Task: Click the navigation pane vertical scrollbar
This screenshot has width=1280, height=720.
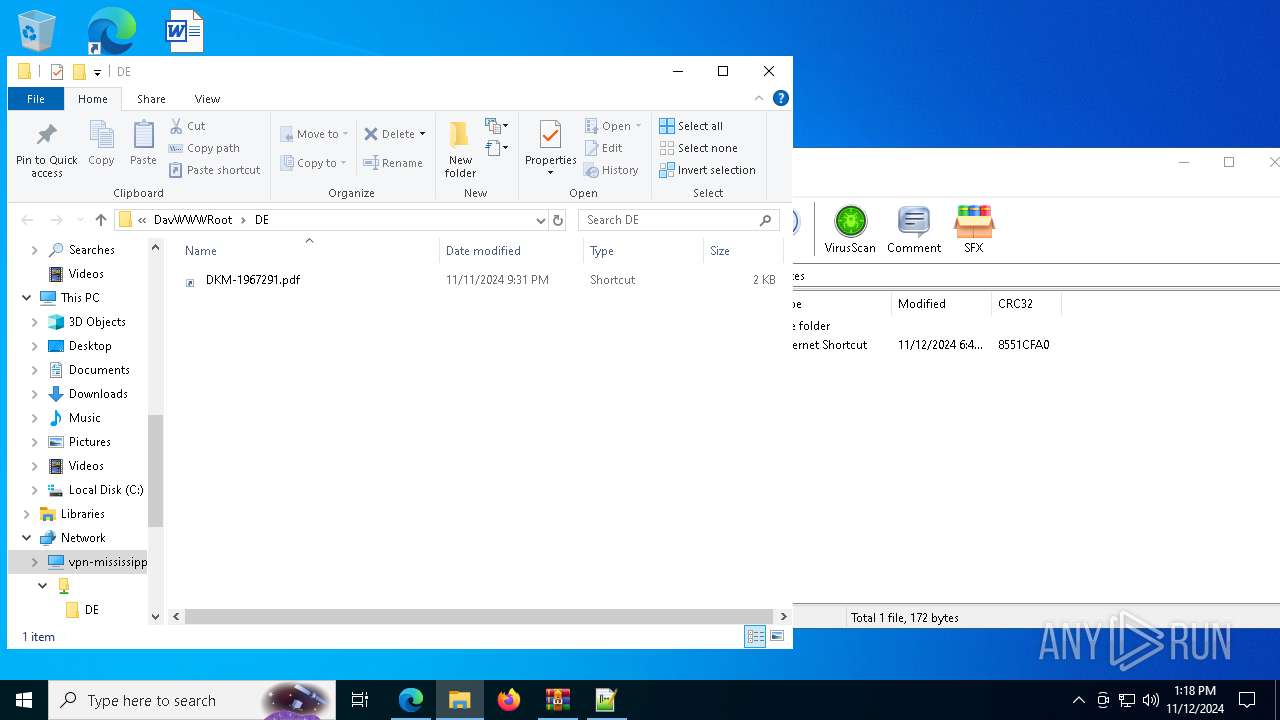Action: [x=155, y=470]
